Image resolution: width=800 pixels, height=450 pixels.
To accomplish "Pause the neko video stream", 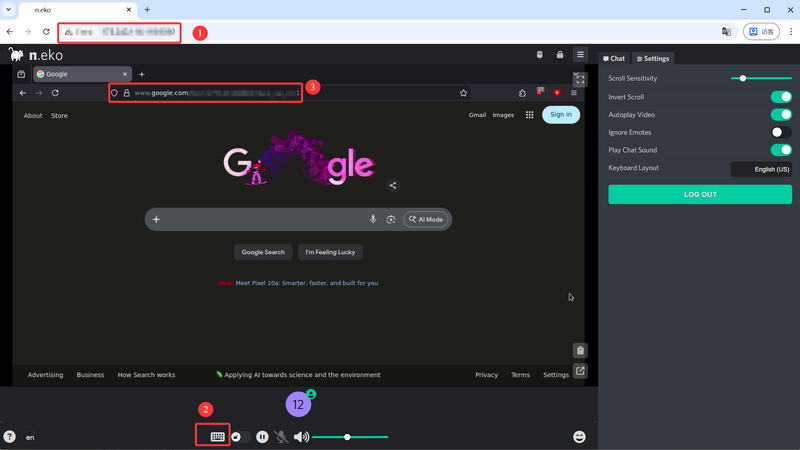I will click(x=262, y=437).
